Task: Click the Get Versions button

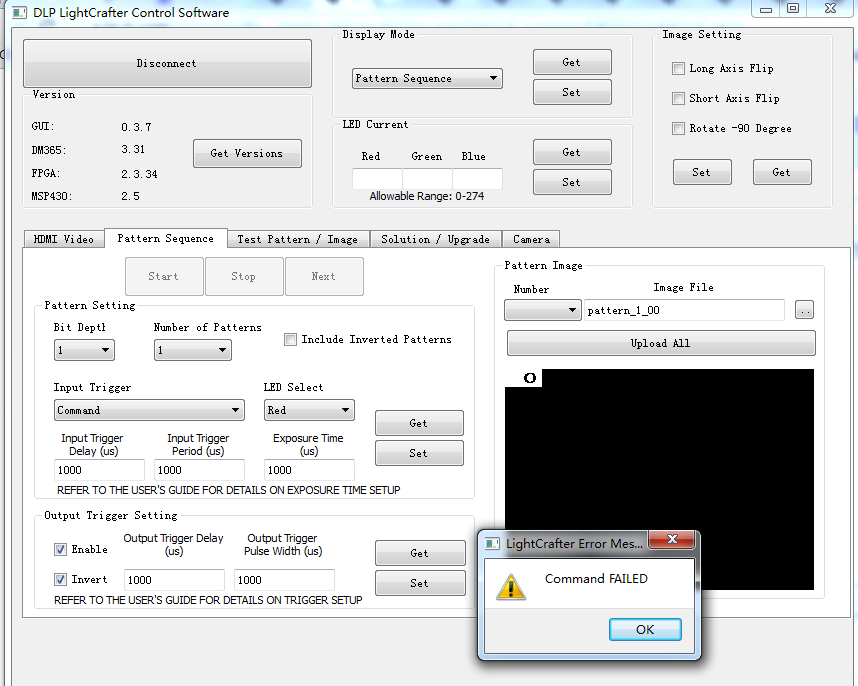Action: point(247,153)
